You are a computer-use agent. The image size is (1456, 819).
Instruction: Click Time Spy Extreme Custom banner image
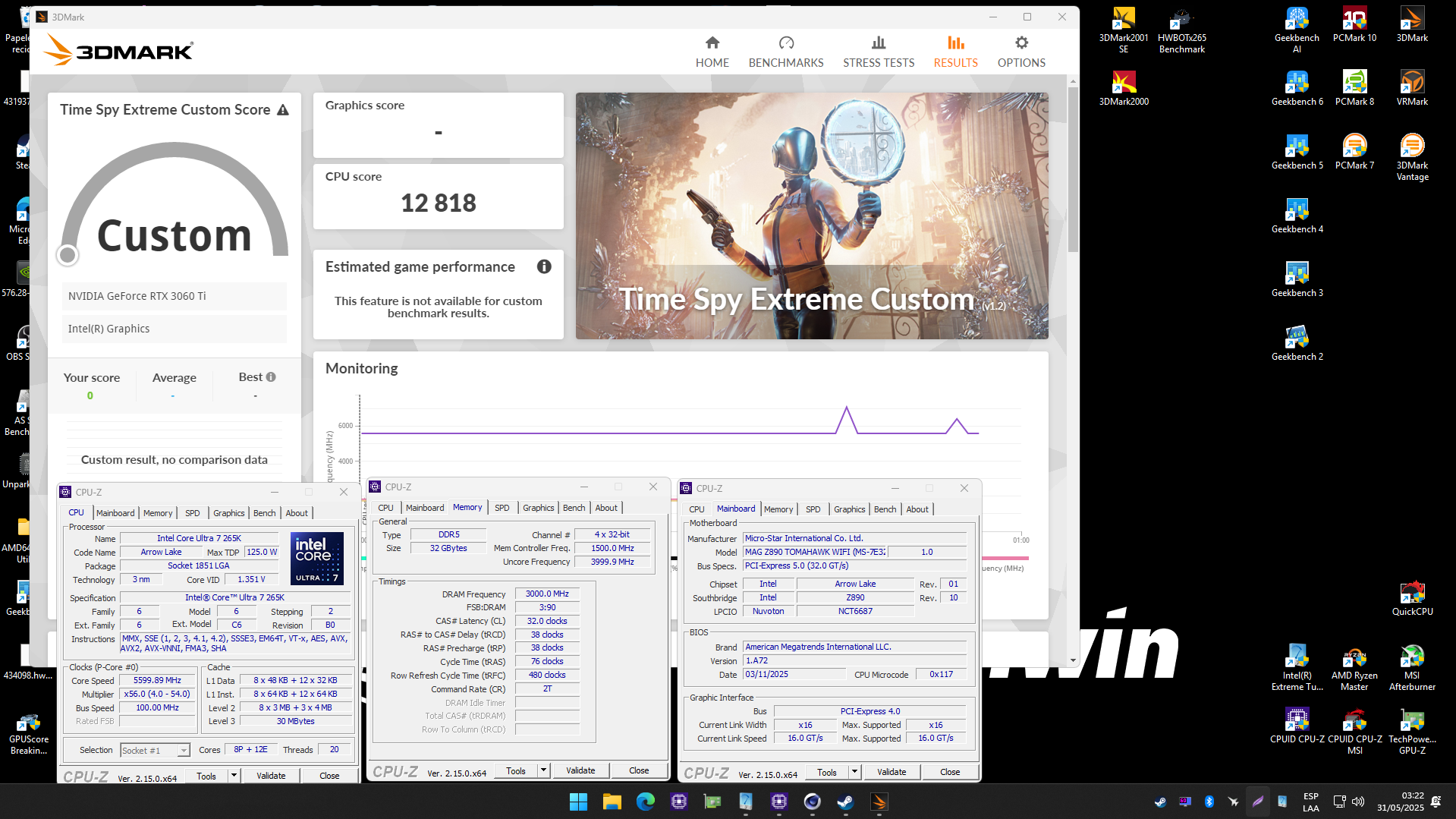pos(812,216)
